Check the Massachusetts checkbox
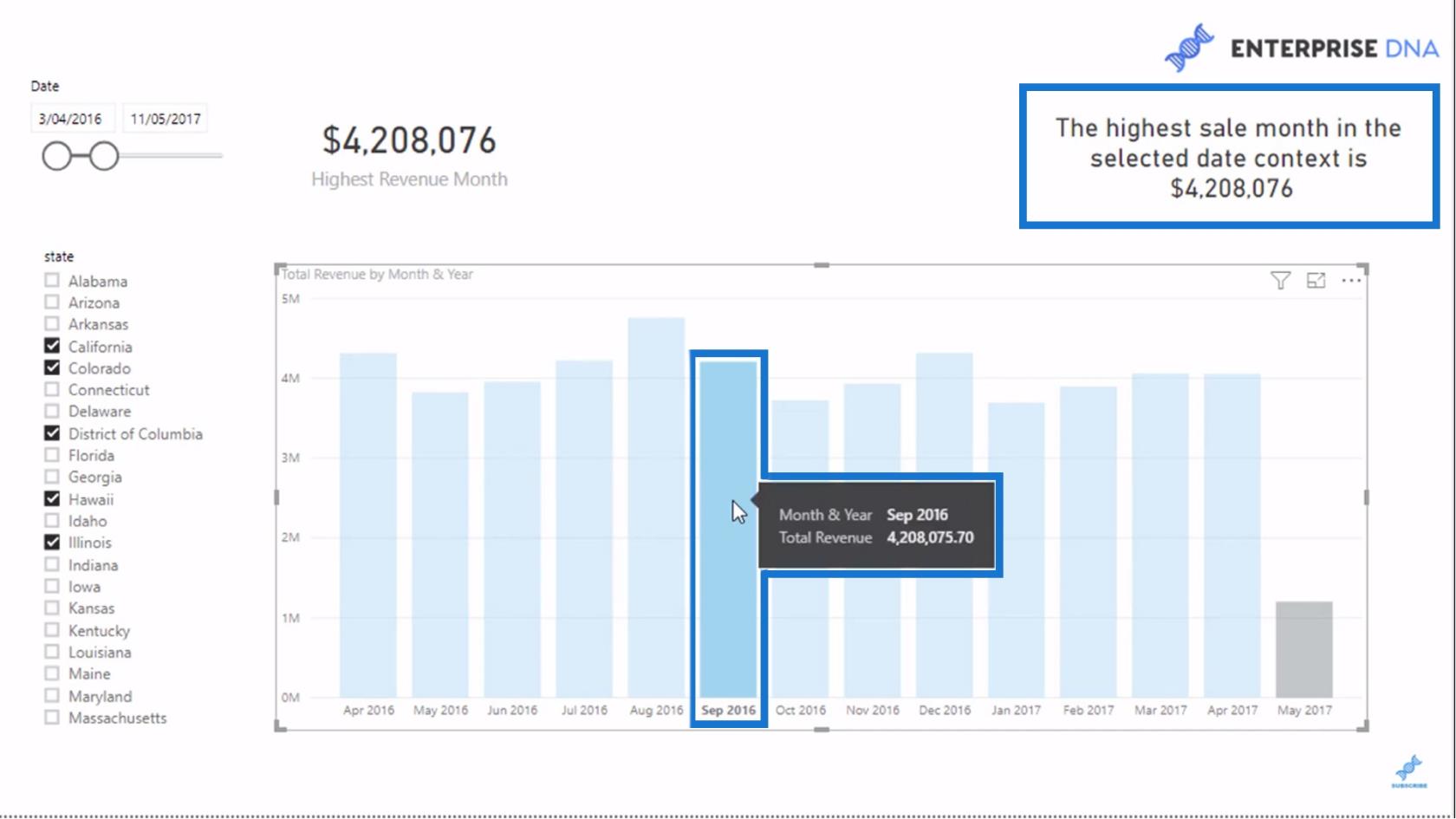 52,717
